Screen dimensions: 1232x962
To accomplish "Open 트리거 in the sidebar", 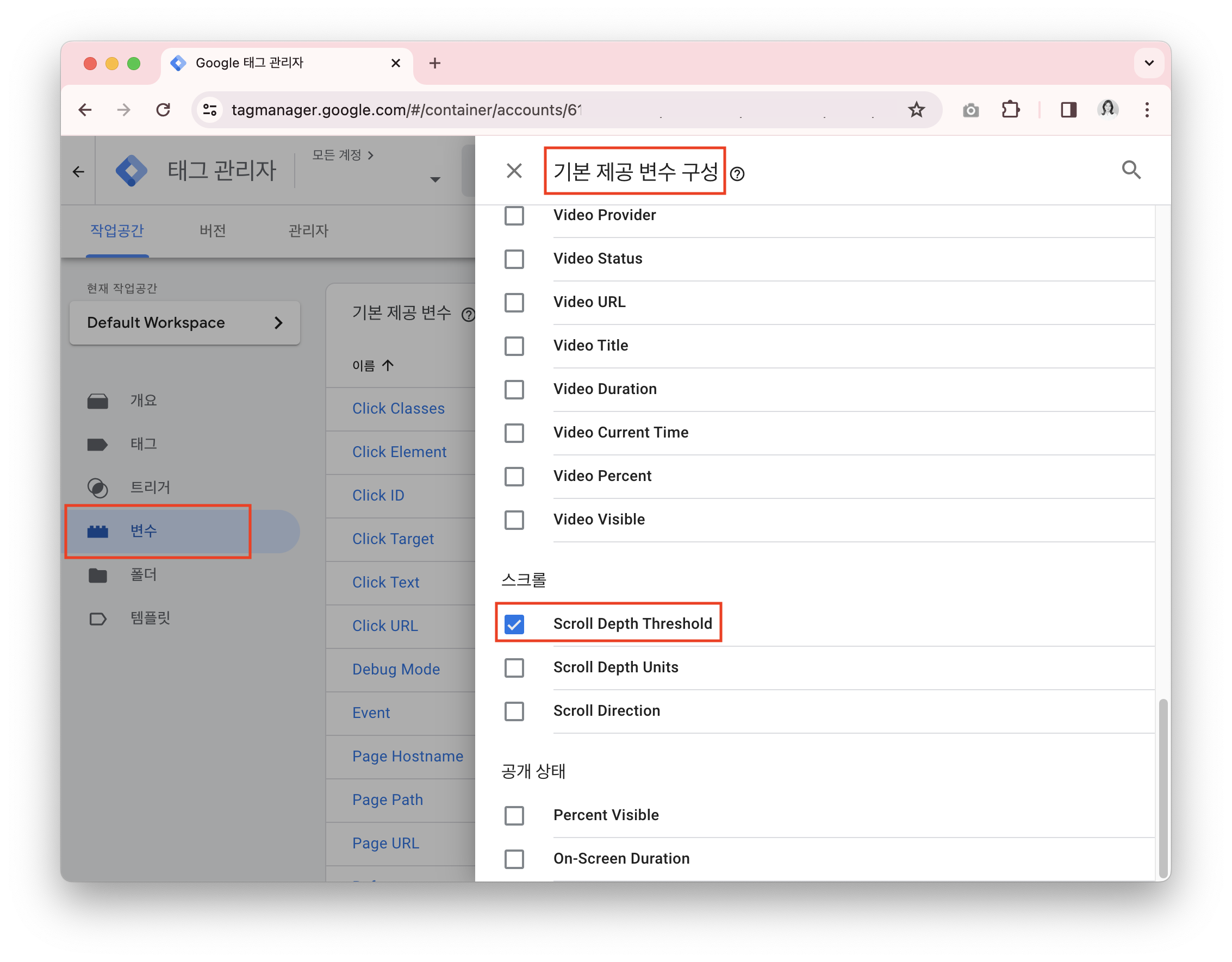I will coord(150,487).
